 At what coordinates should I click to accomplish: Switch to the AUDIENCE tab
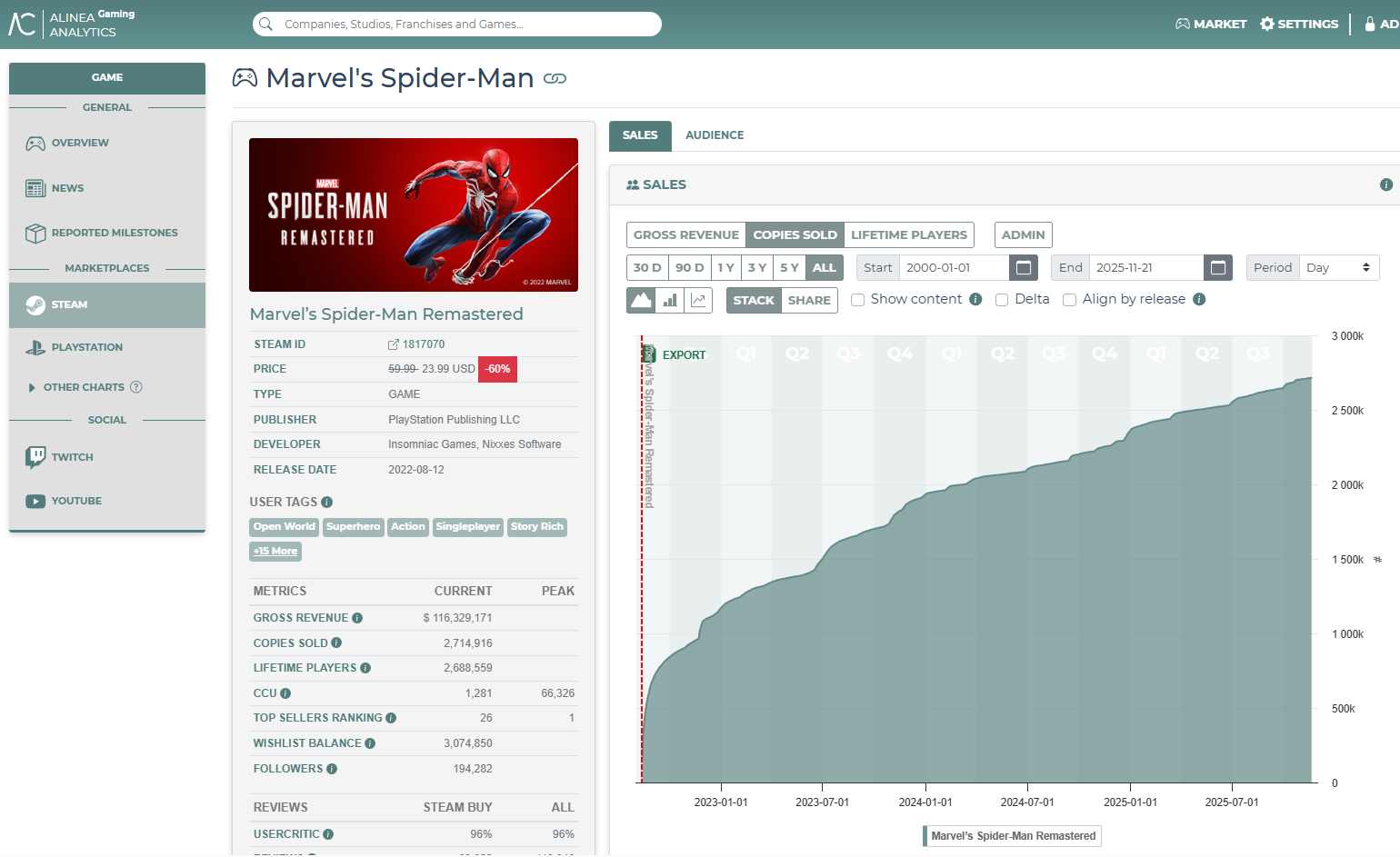coord(715,135)
